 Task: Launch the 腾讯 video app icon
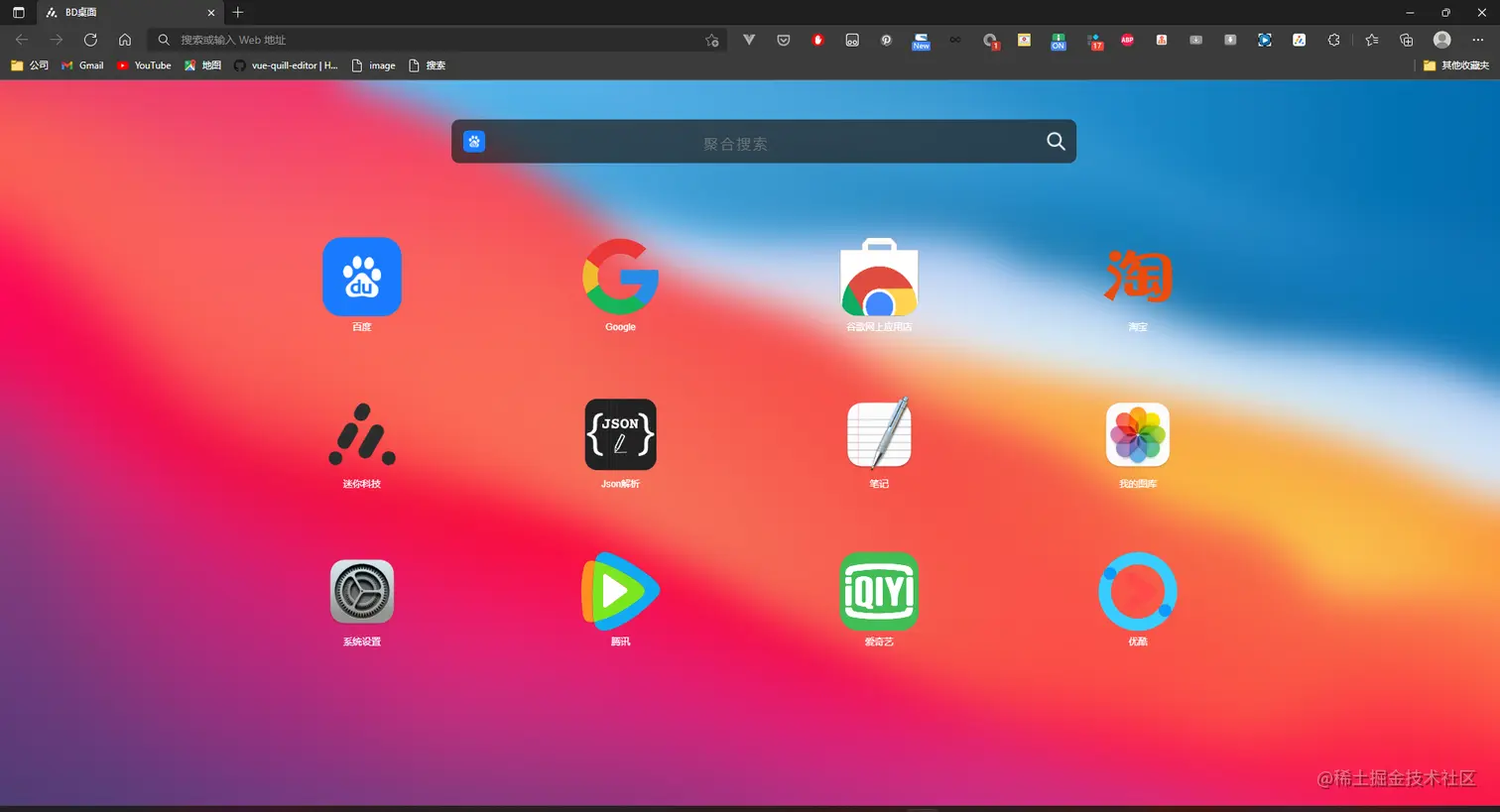tap(621, 592)
